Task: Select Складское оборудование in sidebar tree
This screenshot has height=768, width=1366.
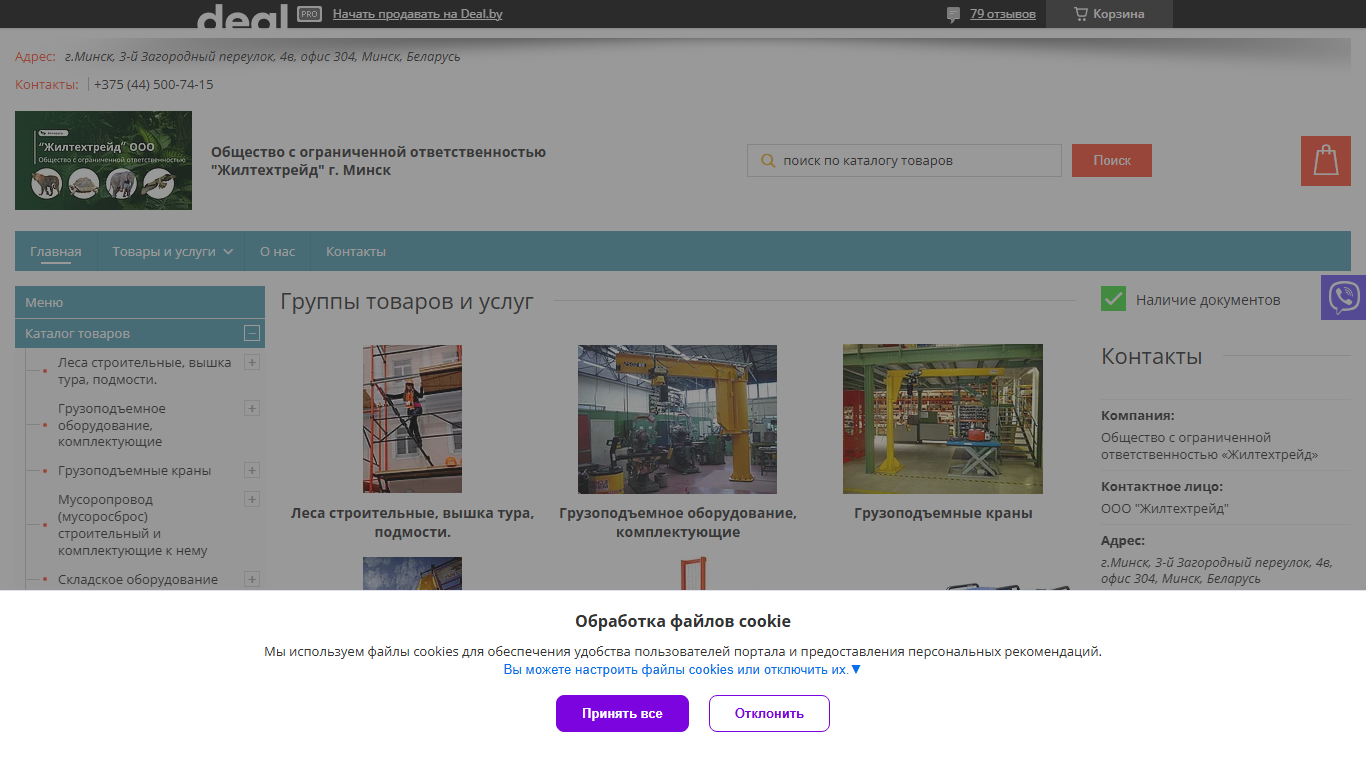Action: pyautogui.click(x=138, y=579)
